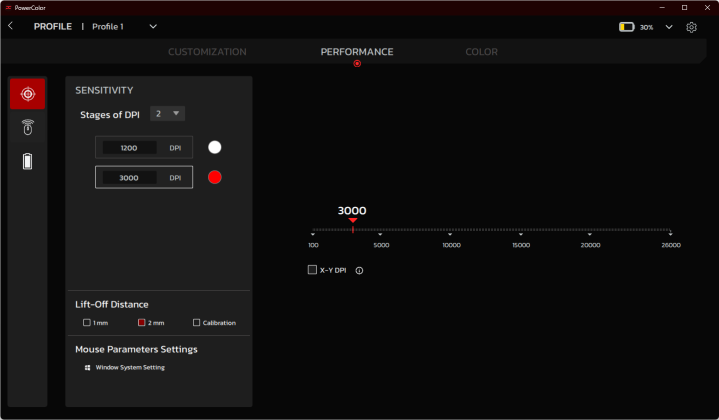
Task: Expand the chevron next to battery percentage
Action: pyautogui.click(x=669, y=27)
